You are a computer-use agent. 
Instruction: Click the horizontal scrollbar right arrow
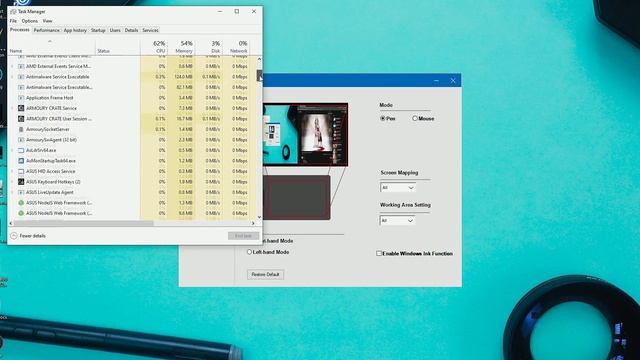(x=253, y=223)
